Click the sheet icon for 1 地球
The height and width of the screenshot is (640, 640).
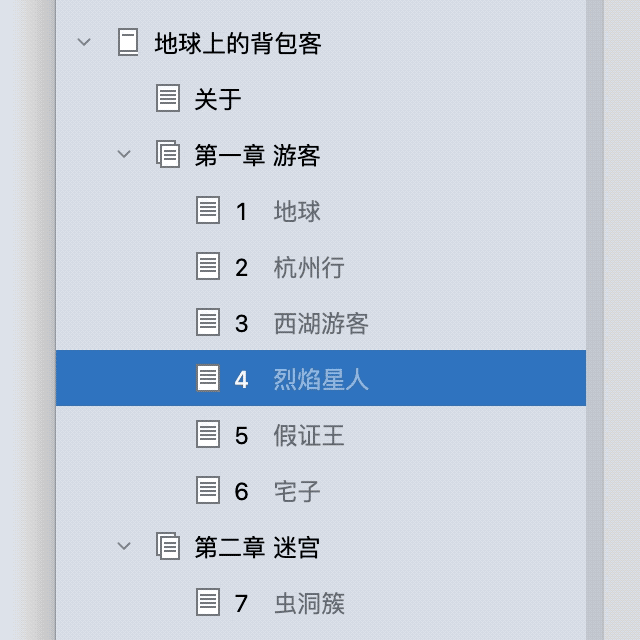pyautogui.click(x=208, y=210)
